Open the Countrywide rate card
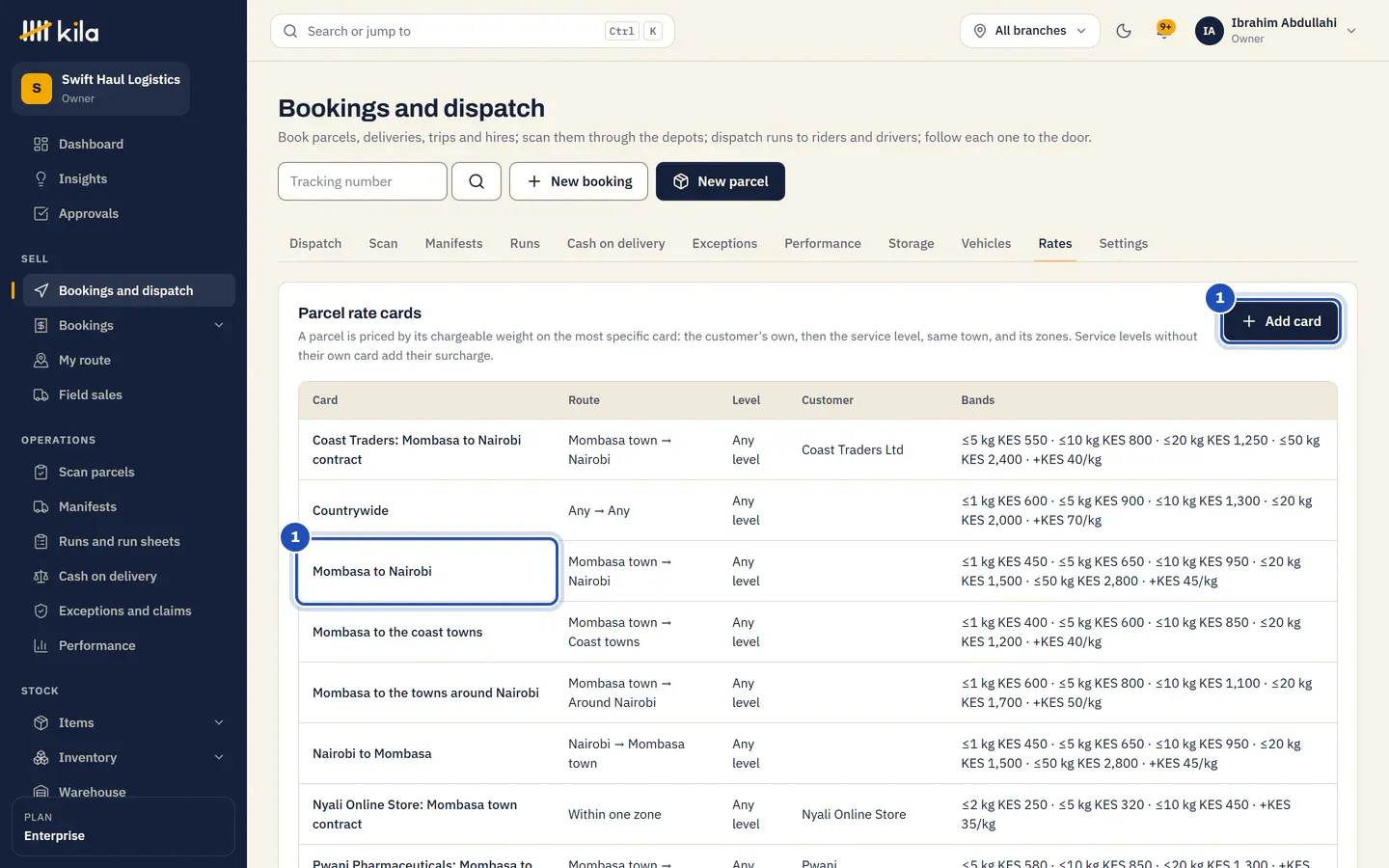 (350, 510)
